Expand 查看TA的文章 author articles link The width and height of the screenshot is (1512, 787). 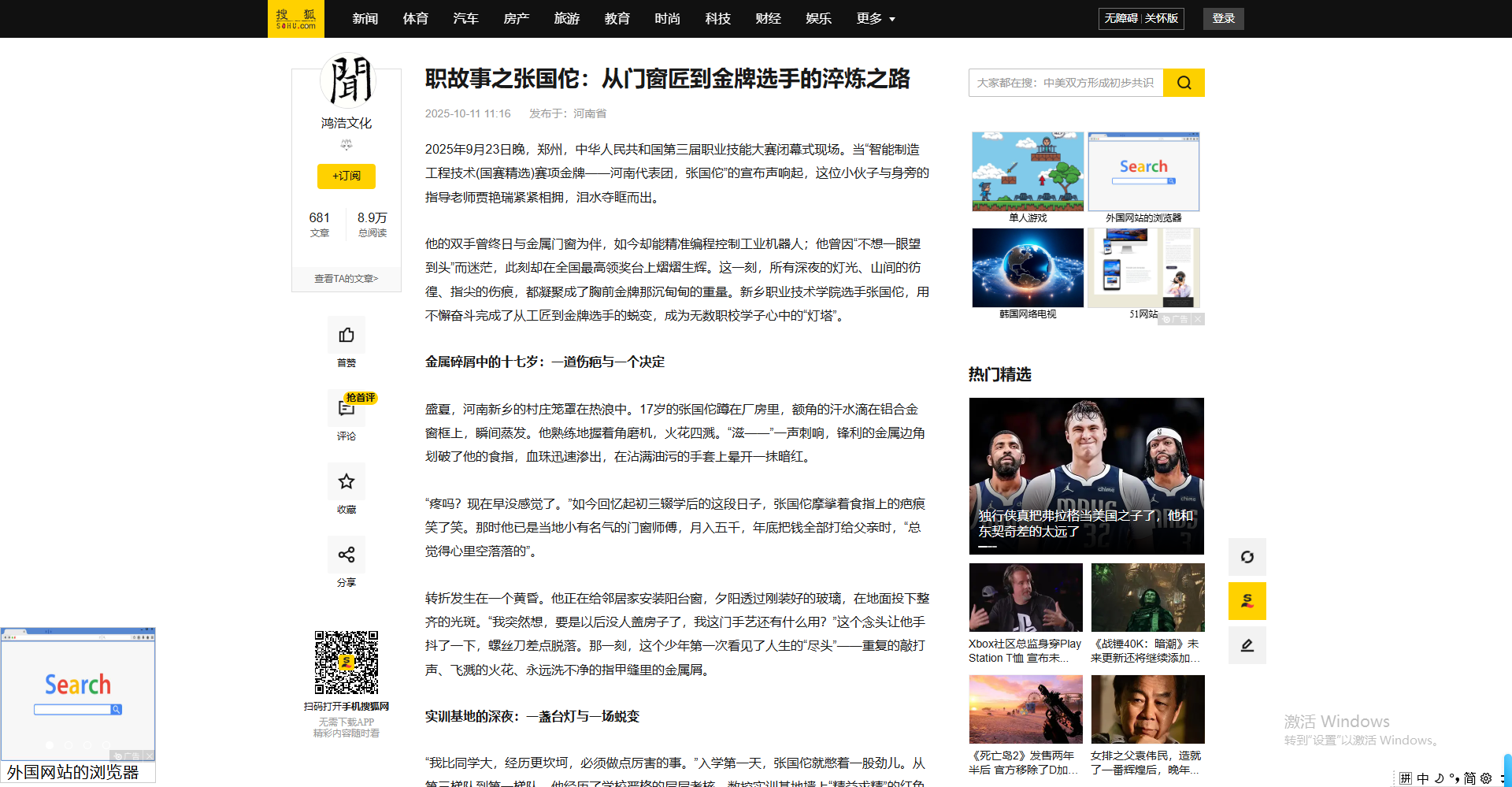point(346,278)
